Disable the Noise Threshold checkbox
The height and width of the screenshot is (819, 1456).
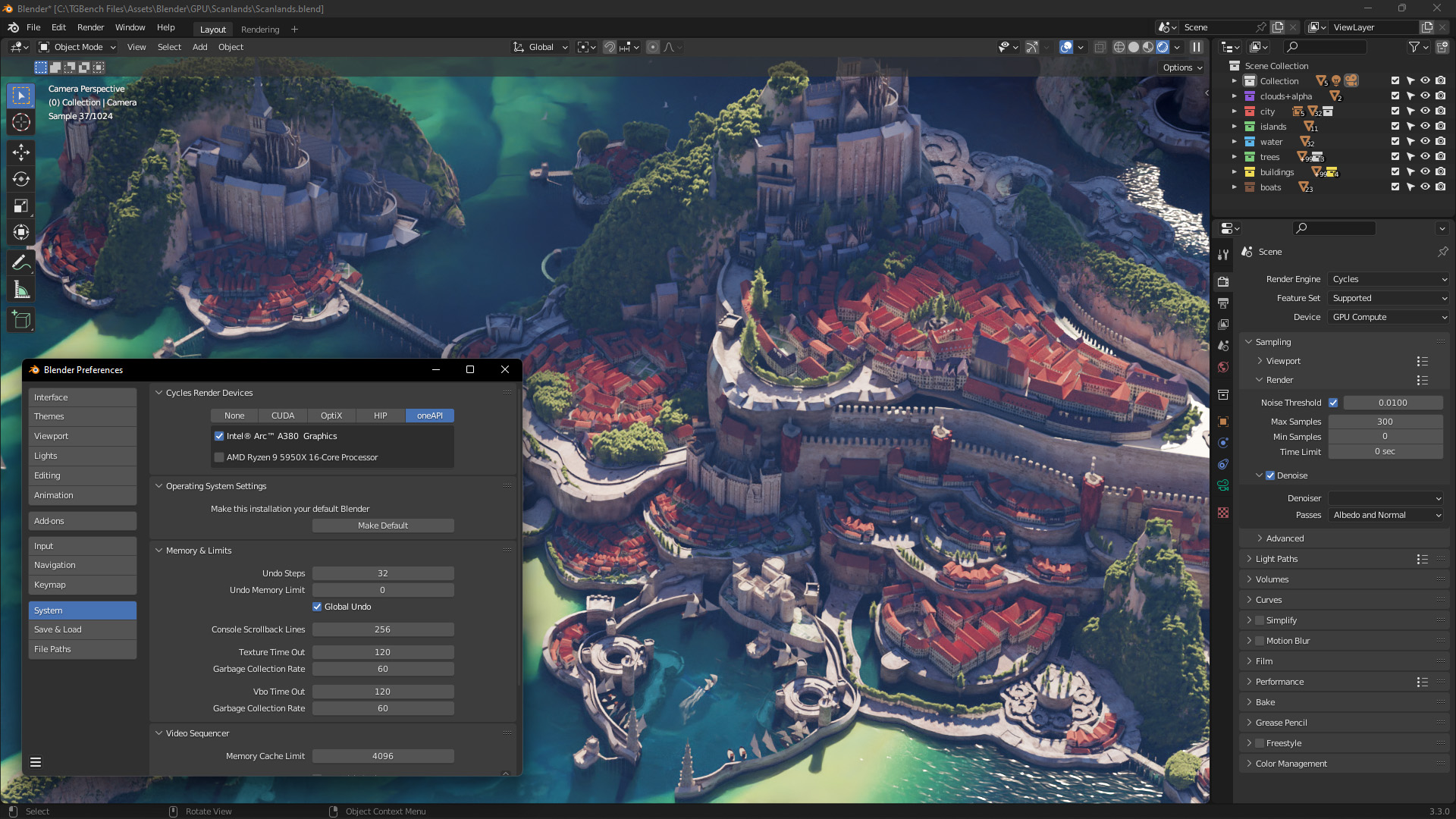tap(1334, 403)
